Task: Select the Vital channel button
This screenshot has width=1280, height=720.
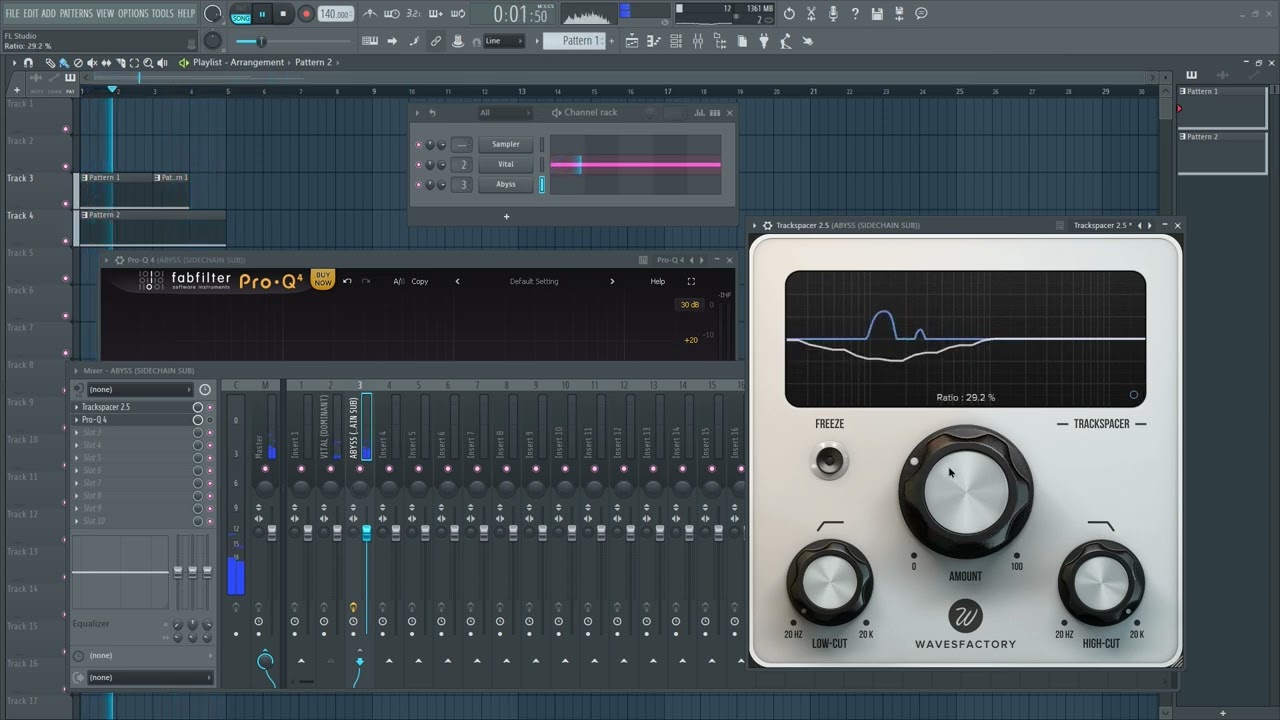Action: pos(506,164)
